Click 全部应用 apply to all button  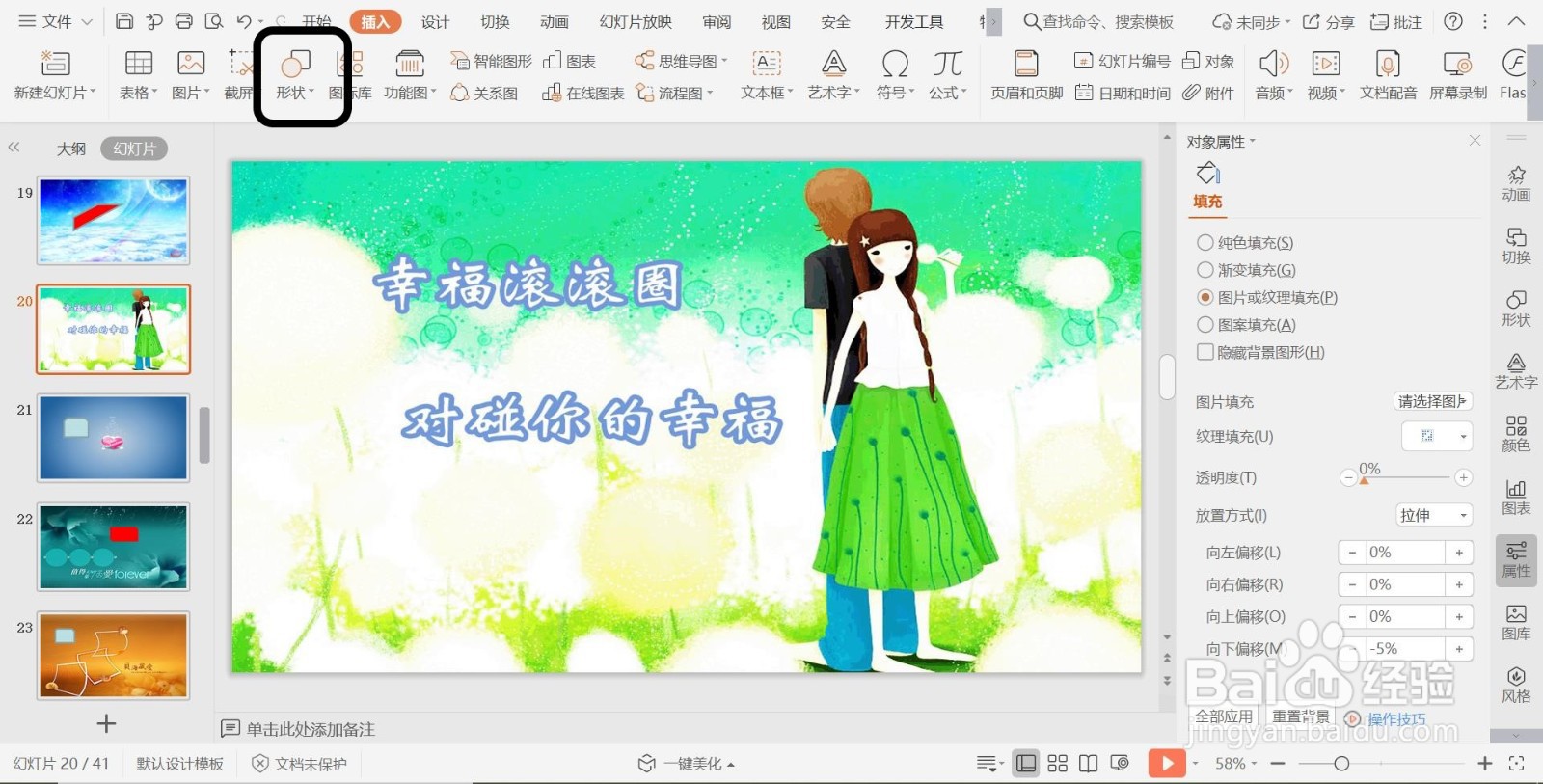(x=1224, y=716)
